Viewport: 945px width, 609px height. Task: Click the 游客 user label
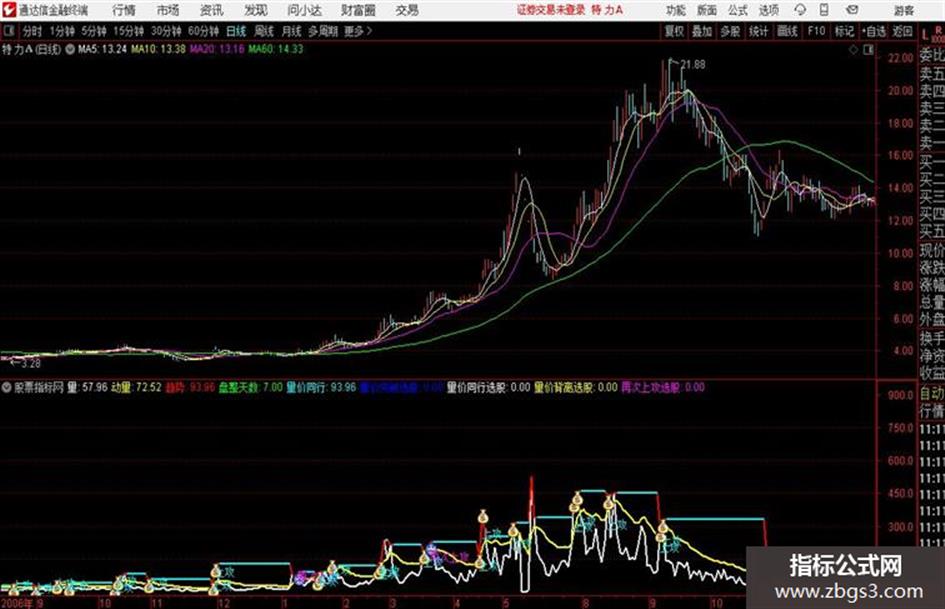(903, 10)
